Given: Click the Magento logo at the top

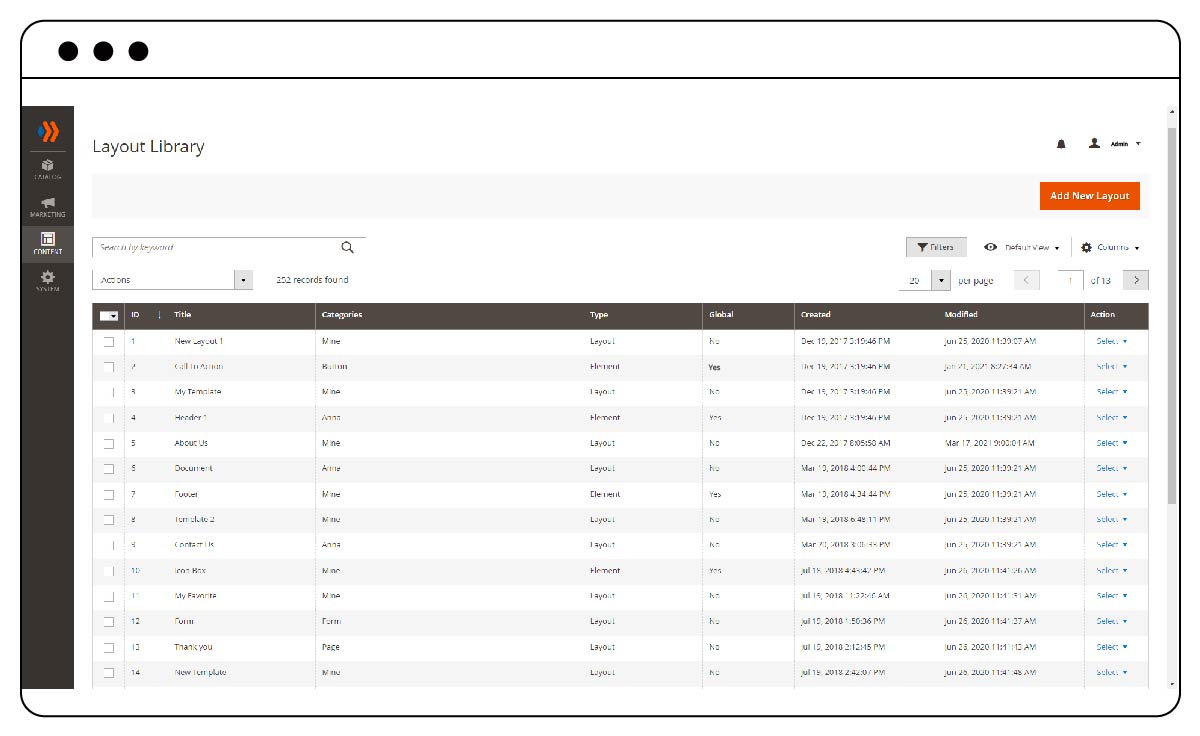Looking at the screenshot, I should click(48, 130).
